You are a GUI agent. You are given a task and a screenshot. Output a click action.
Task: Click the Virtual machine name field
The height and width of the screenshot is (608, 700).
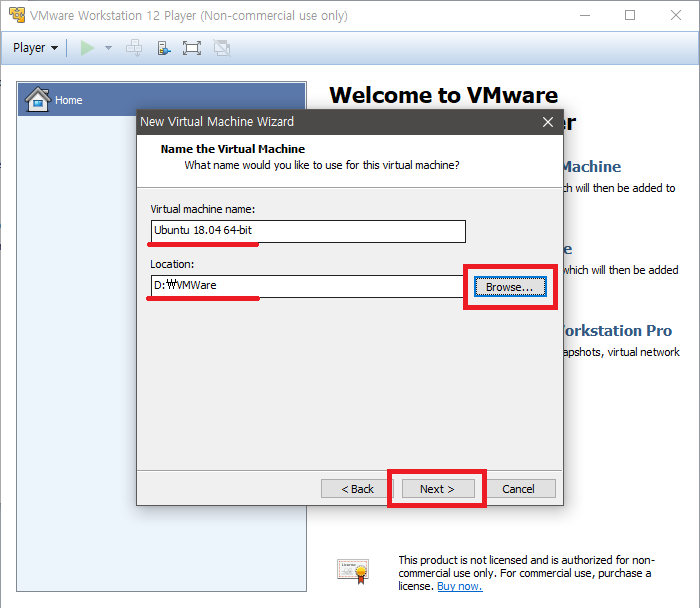coord(308,231)
